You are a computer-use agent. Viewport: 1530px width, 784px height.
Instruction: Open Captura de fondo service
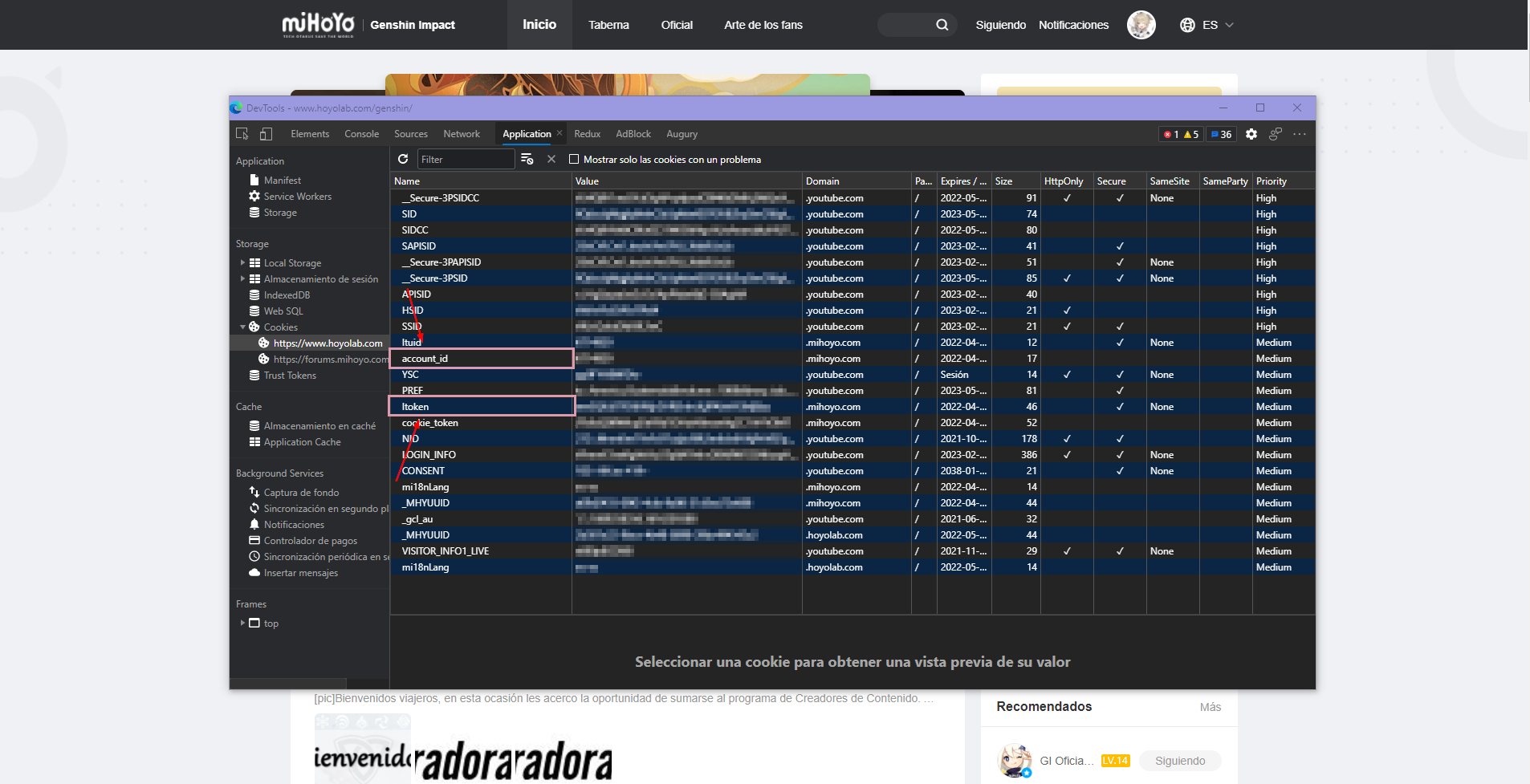[x=301, y=493]
